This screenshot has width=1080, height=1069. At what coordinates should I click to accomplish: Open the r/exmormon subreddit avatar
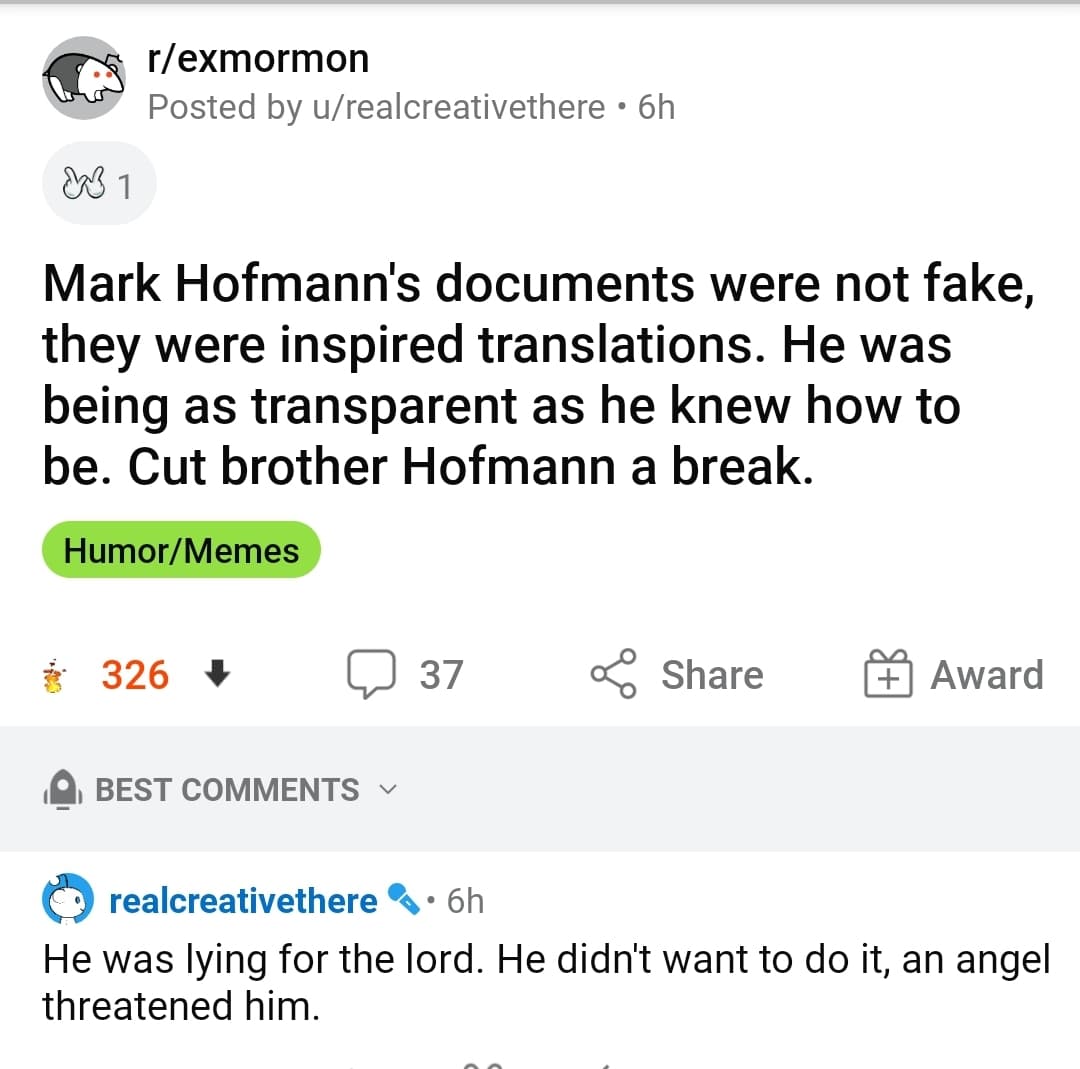coord(82,79)
